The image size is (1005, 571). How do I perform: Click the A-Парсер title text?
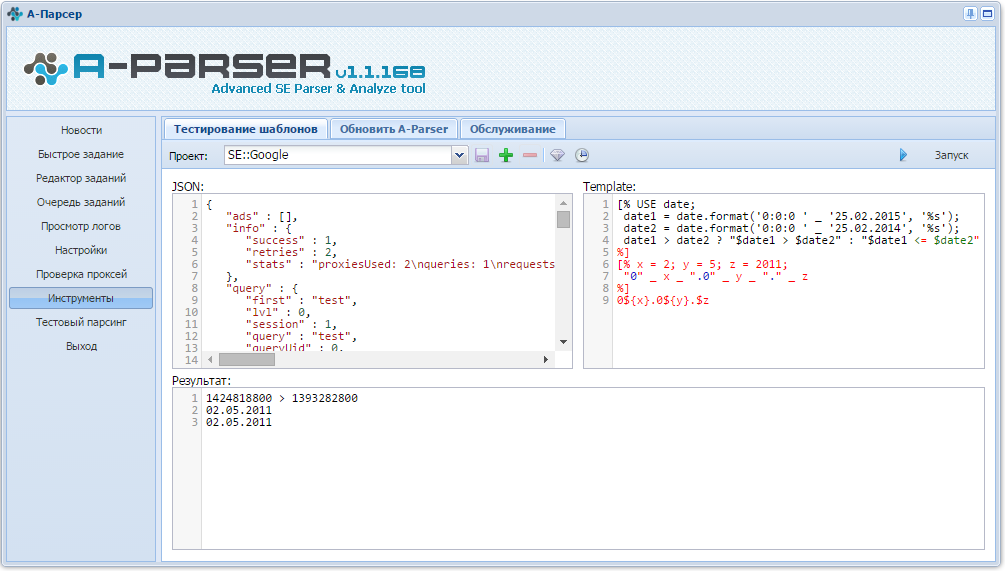54,13
